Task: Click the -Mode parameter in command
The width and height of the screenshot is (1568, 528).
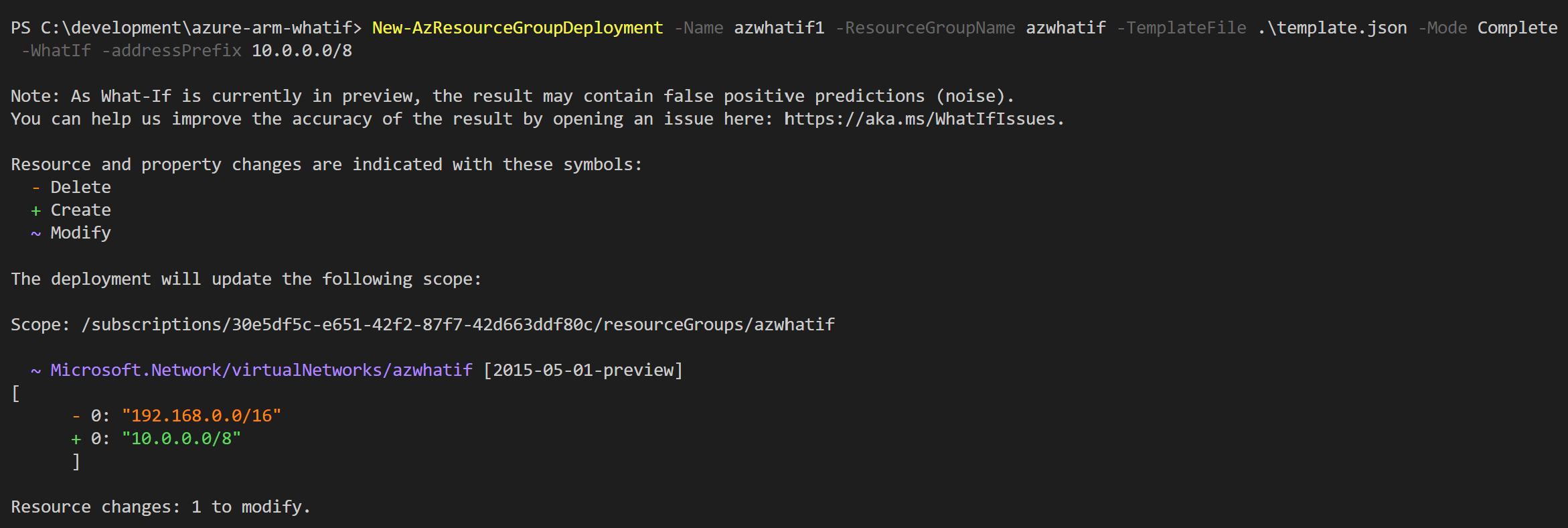Action: 1443,28
